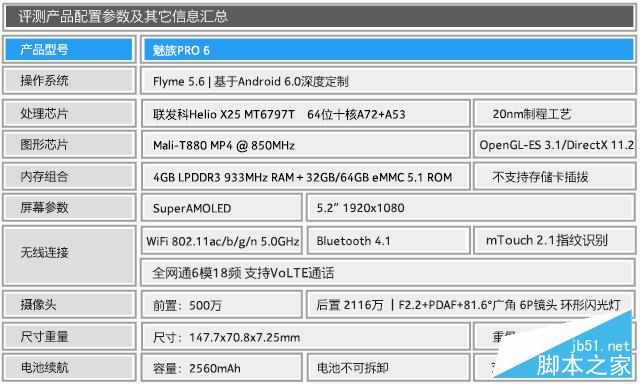The height and width of the screenshot is (384, 640).
Task: Select the '不支持存储卡插拔' cell
Action: click(555, 177)
